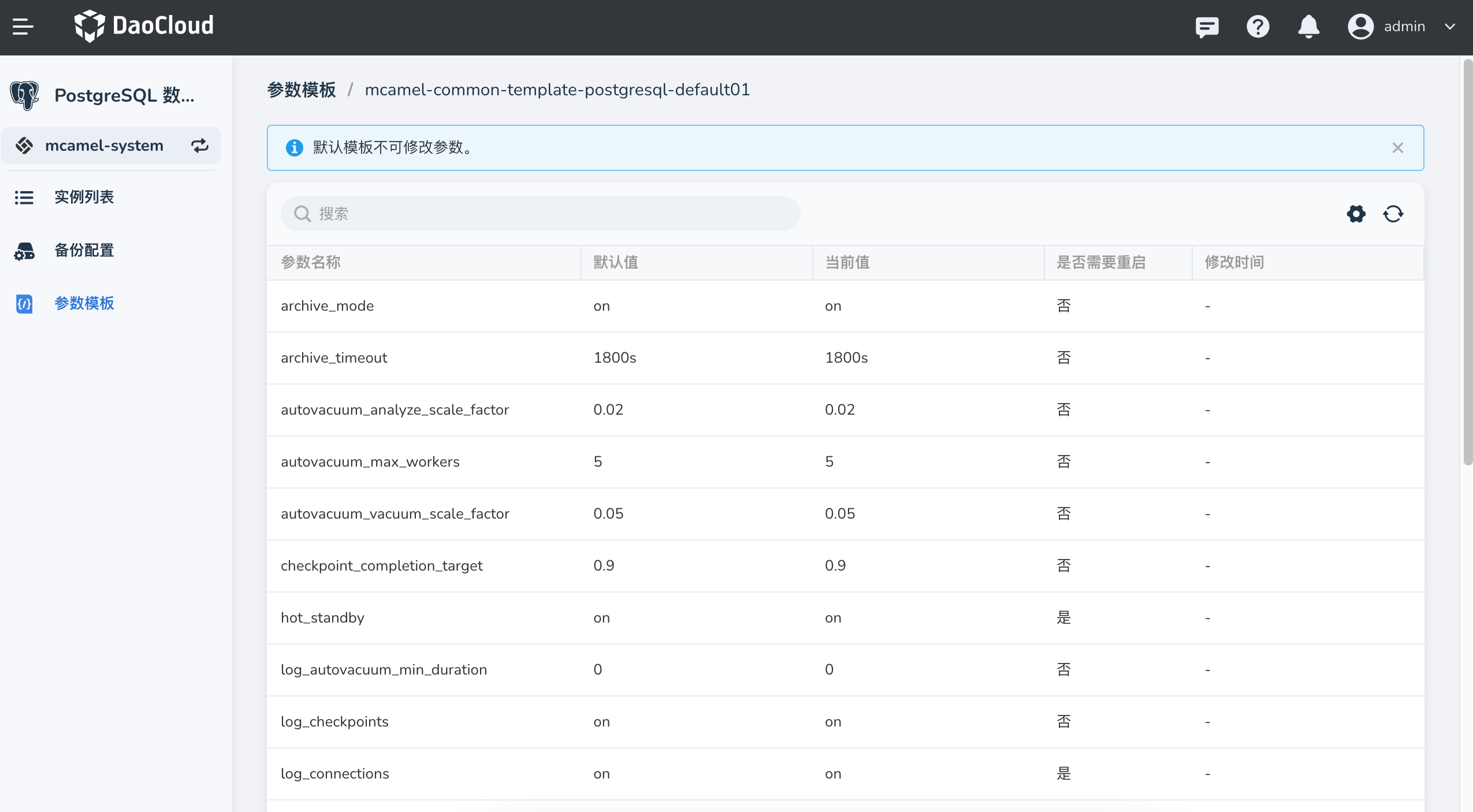
Task: Click the PostgreSQL elephant icon
Action: (x=24, y=95)
